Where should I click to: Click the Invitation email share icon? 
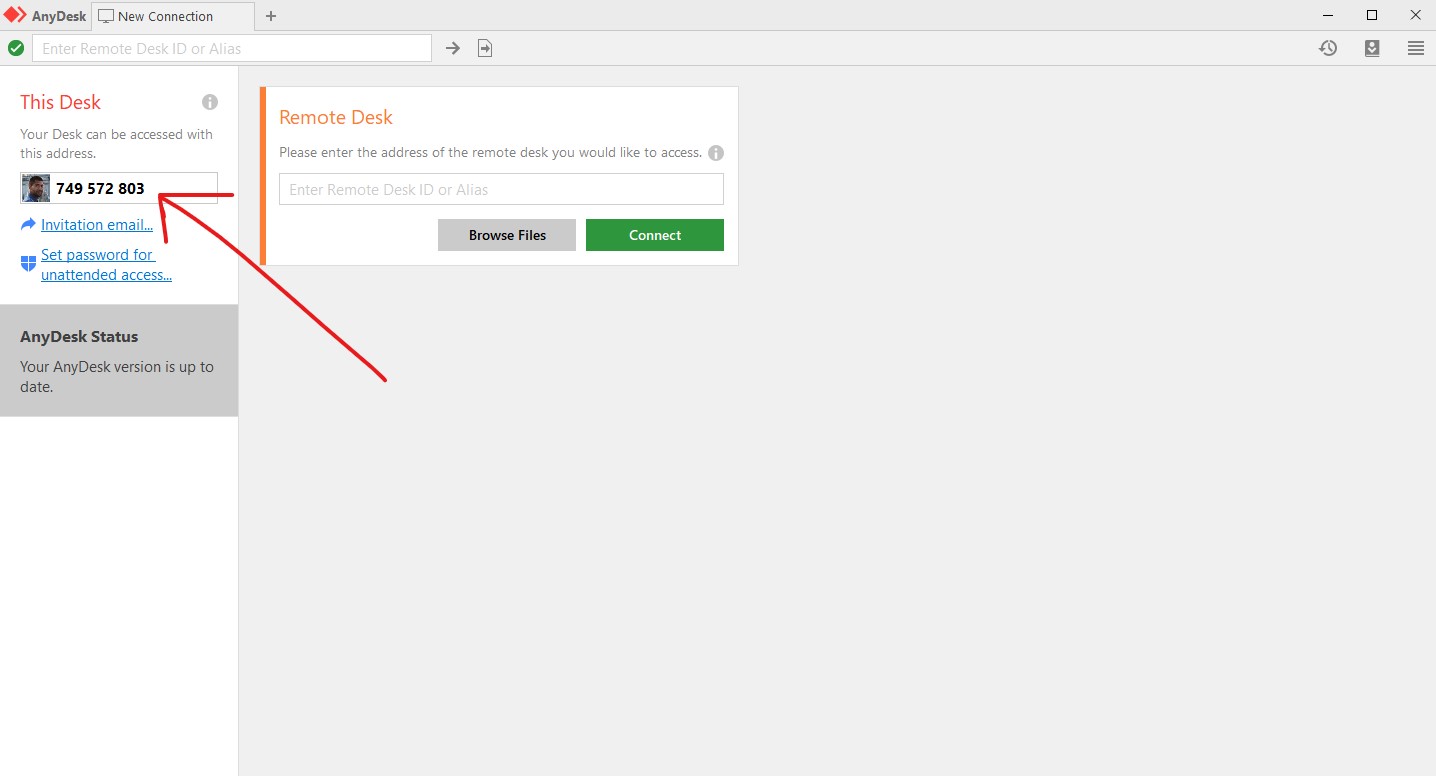pos(28,225)
